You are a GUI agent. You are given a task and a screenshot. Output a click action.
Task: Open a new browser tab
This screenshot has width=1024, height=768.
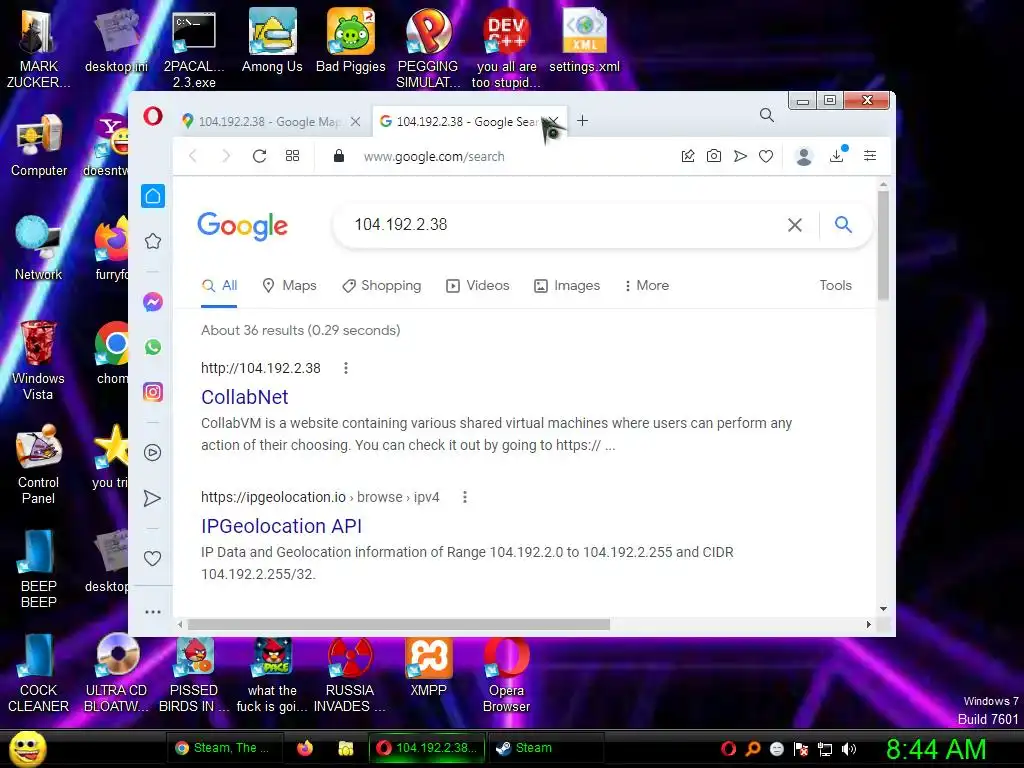583,121
